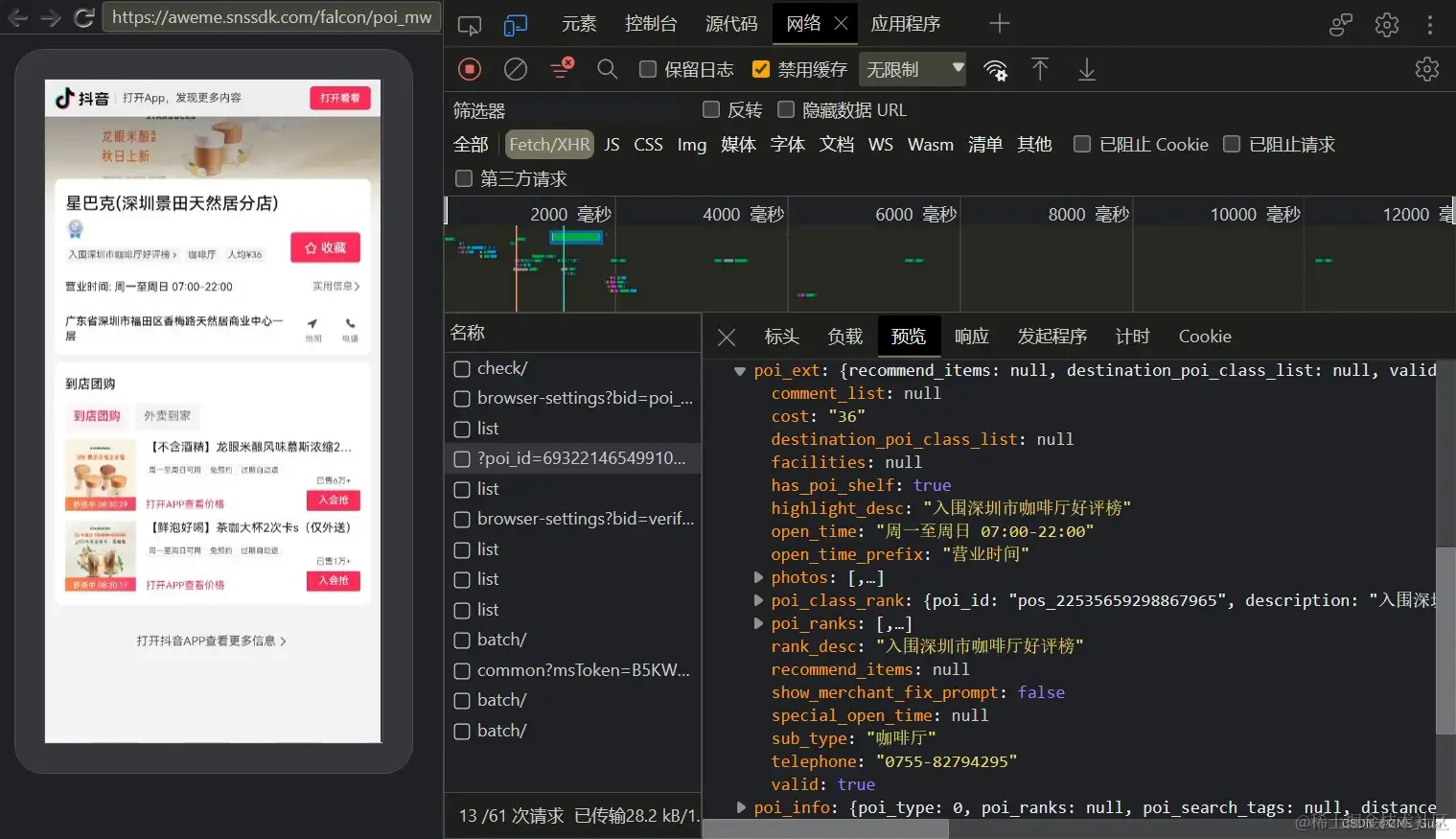Switch to the 响应 tab

click(972, 337)
